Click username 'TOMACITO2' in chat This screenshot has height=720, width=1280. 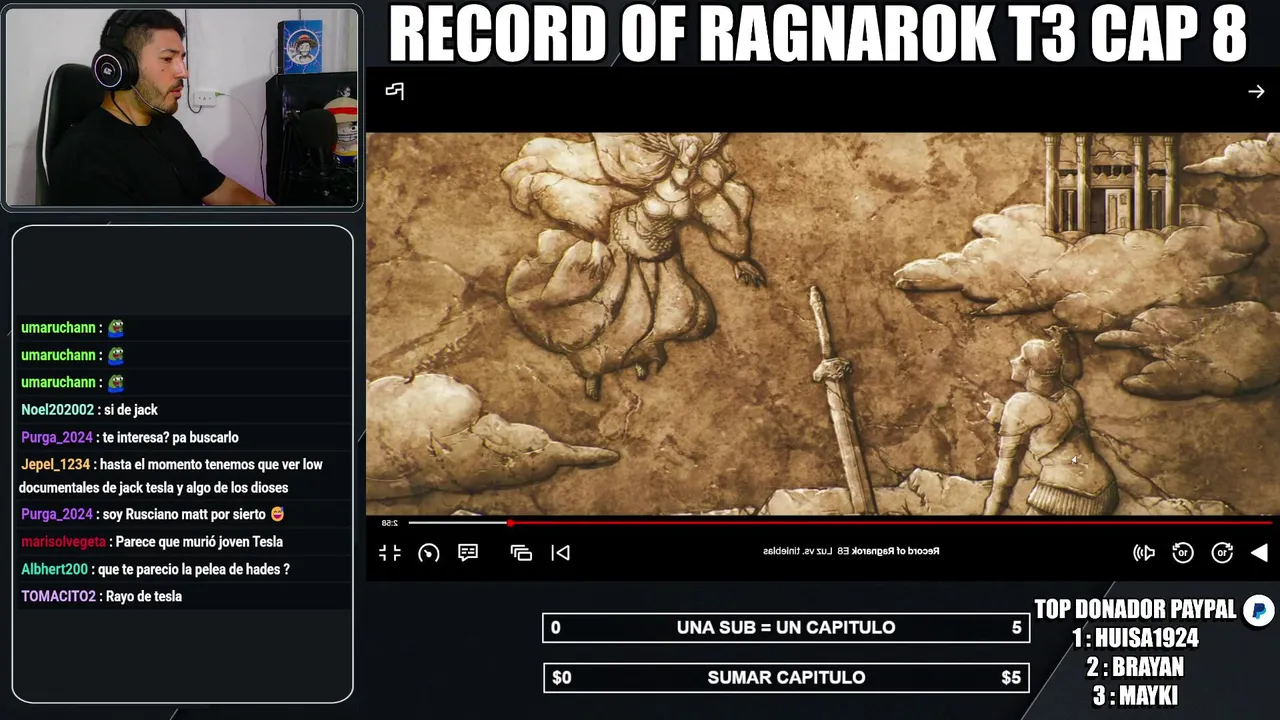[58, 597]
